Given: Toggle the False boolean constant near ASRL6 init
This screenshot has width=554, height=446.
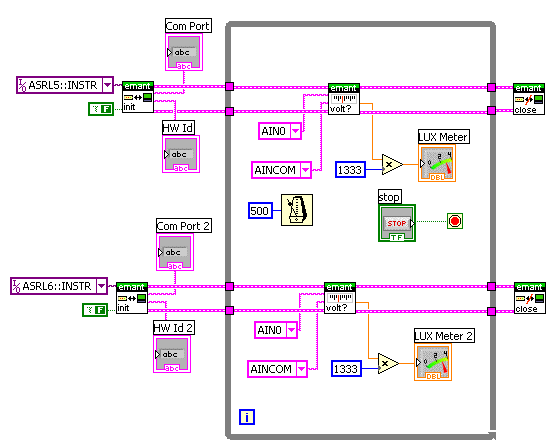Looking at the screenshot, I should [x=95, y=310].
